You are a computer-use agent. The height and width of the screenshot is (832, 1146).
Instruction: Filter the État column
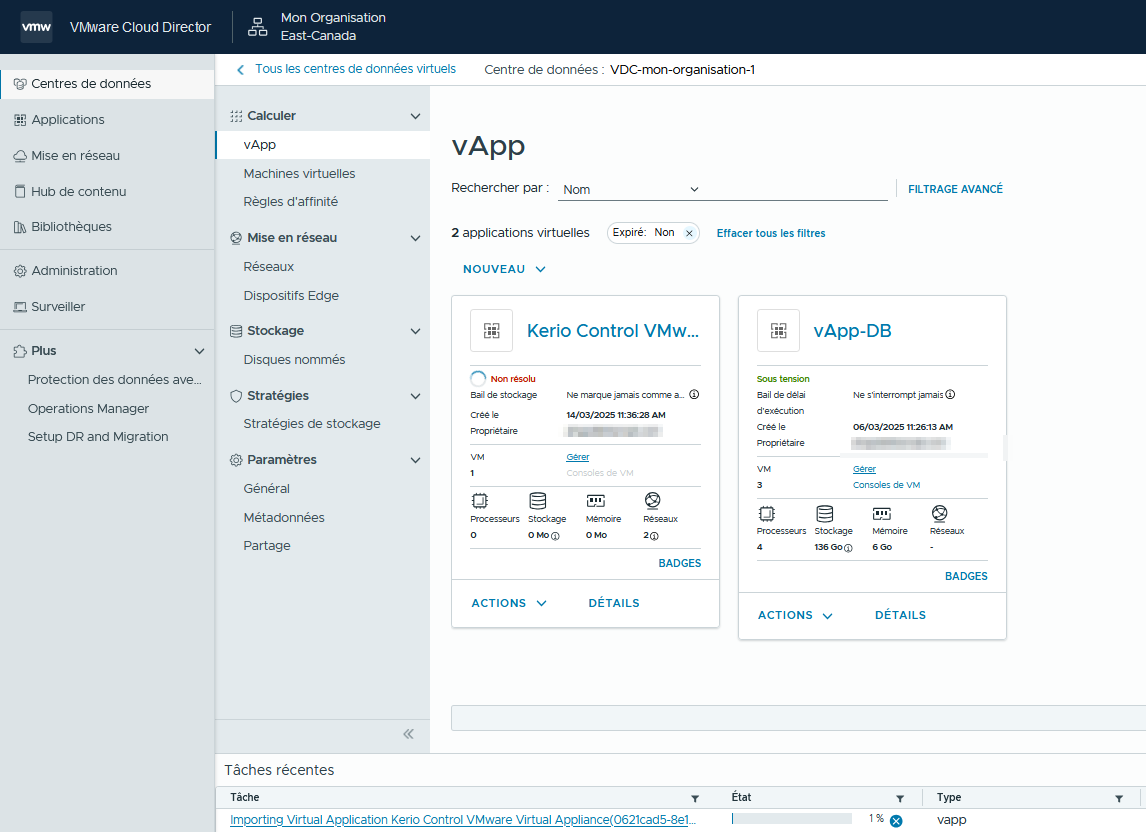(x=900, y=798)
